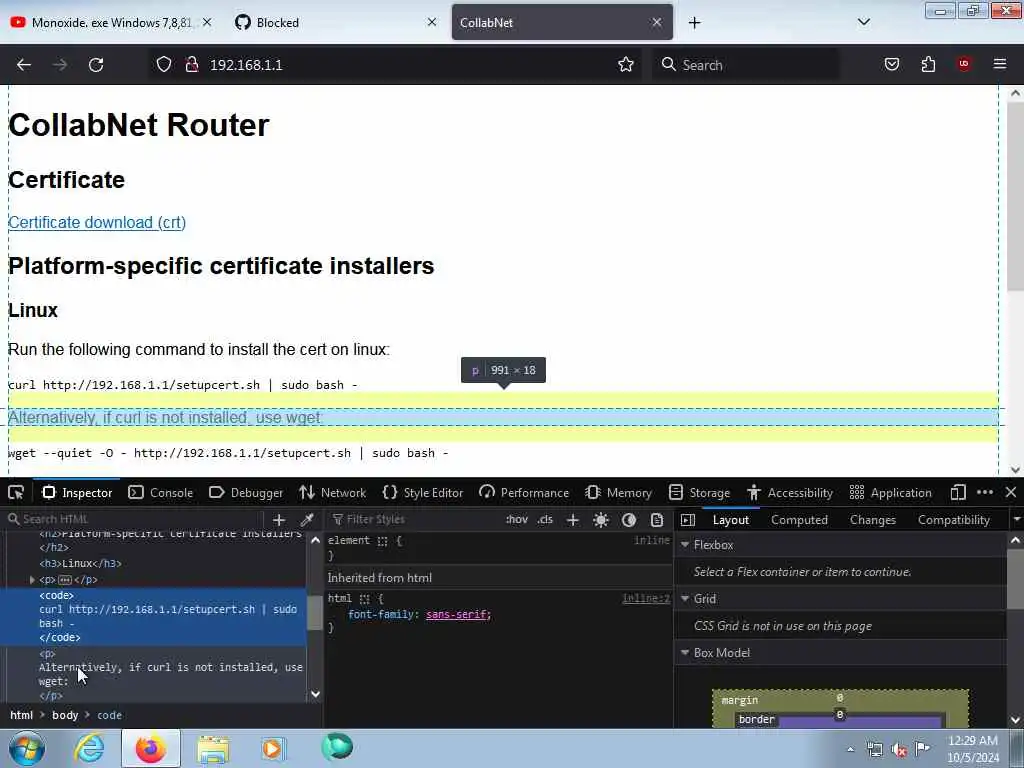Open the Certificate download (crt) link
1024x768 pixels.
point(97,223)
